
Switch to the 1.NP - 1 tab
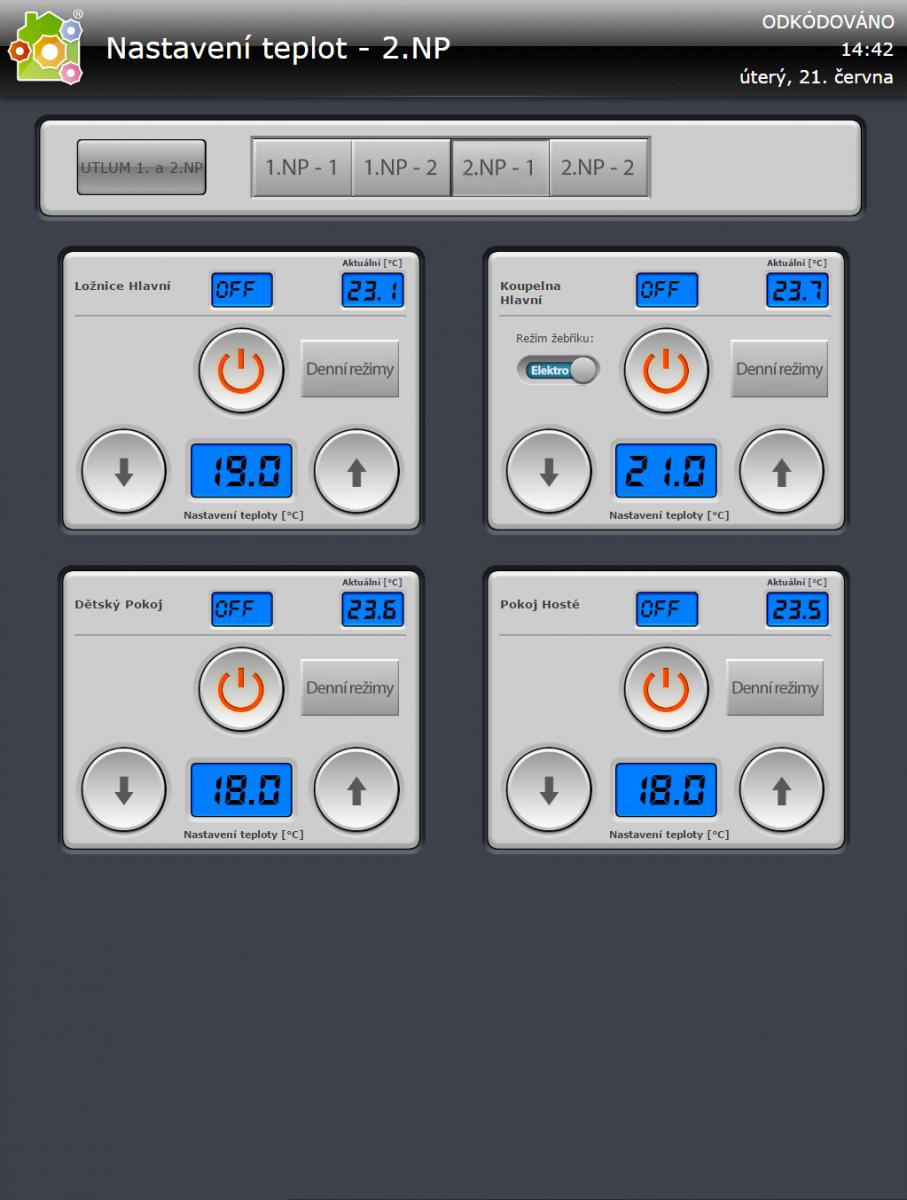pyautogui.click(x=302, y=167)
